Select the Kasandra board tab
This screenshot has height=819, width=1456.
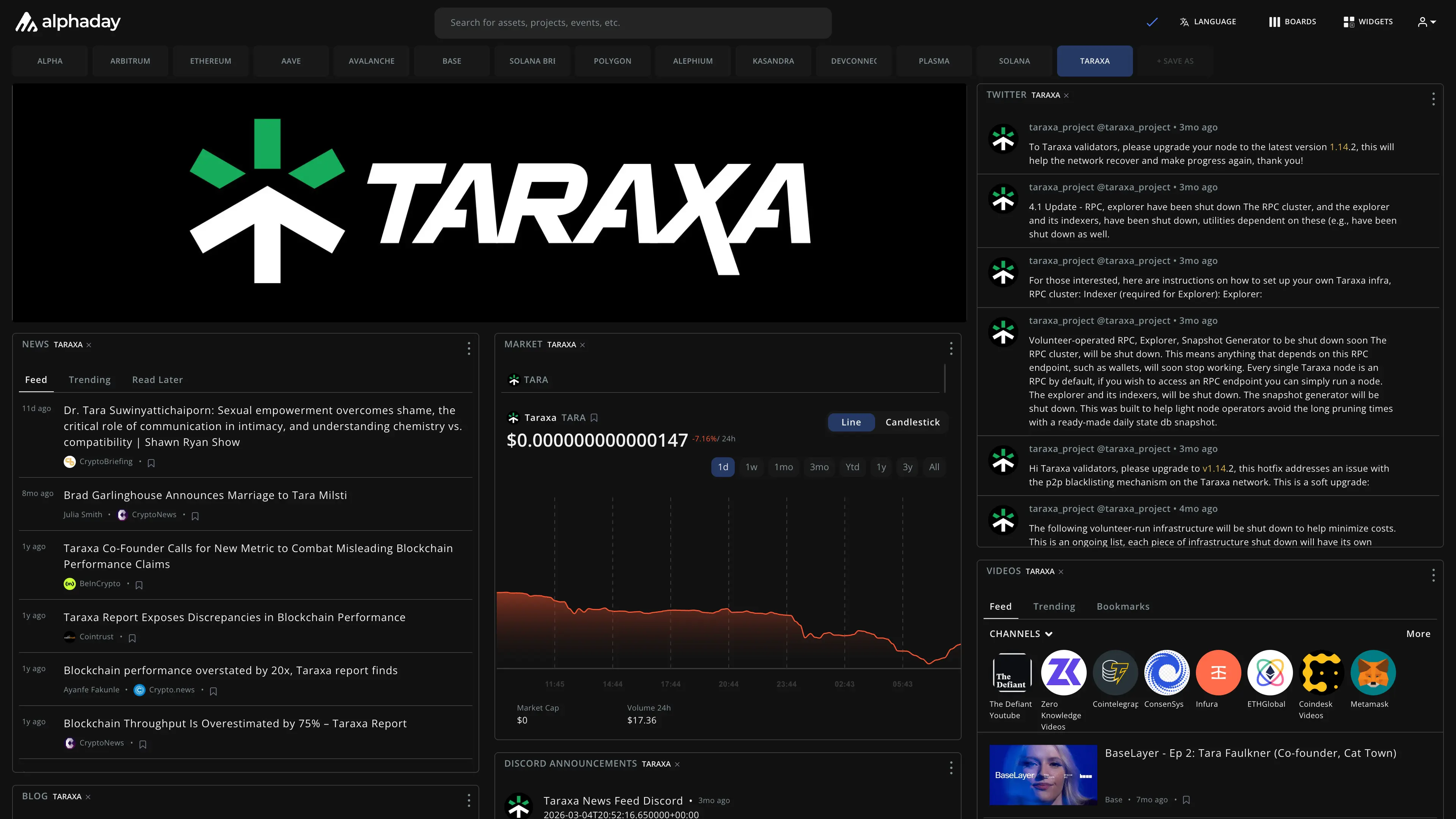coord(773,61)
